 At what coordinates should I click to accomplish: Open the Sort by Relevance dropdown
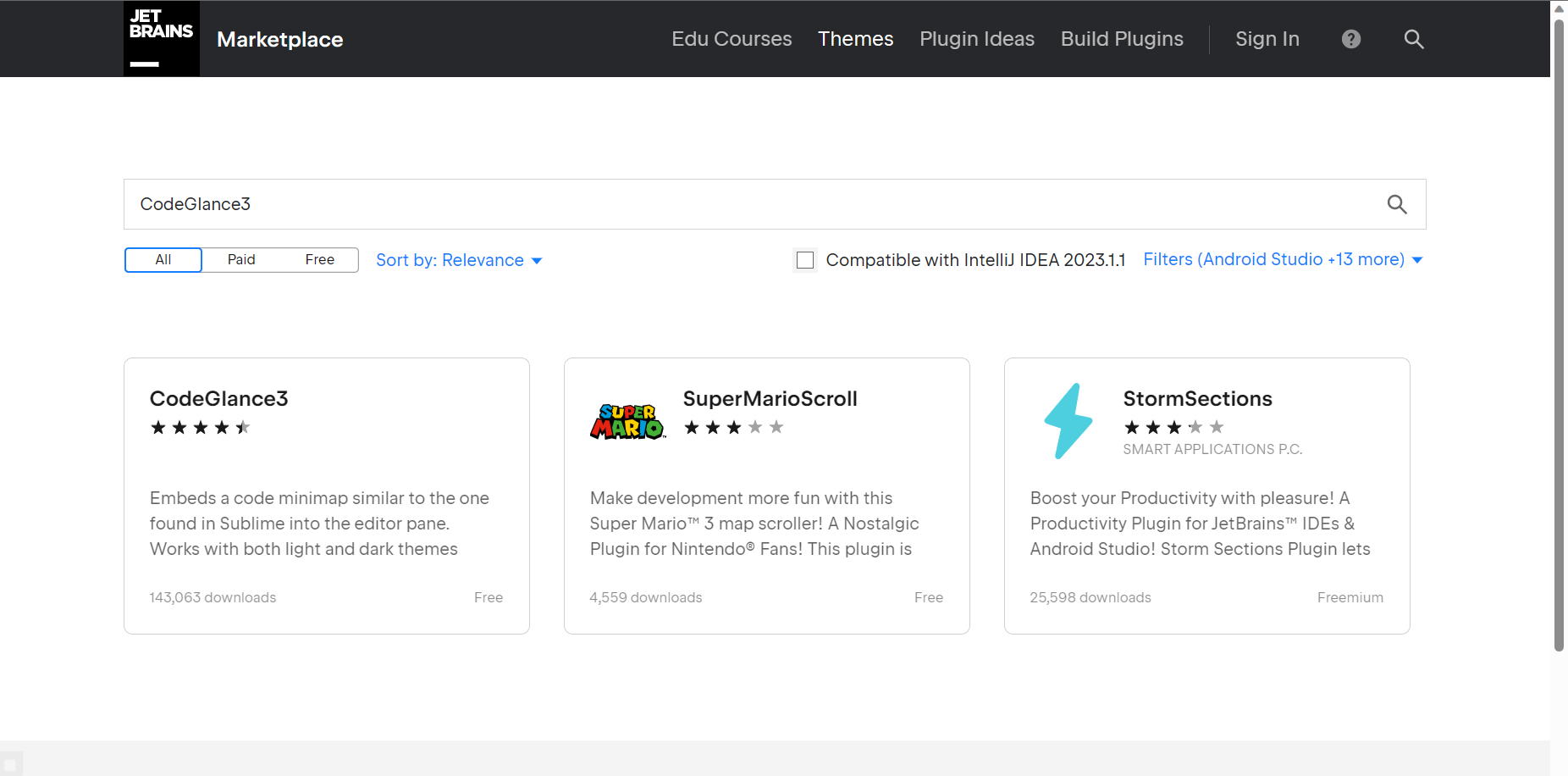tap(459, 260)
